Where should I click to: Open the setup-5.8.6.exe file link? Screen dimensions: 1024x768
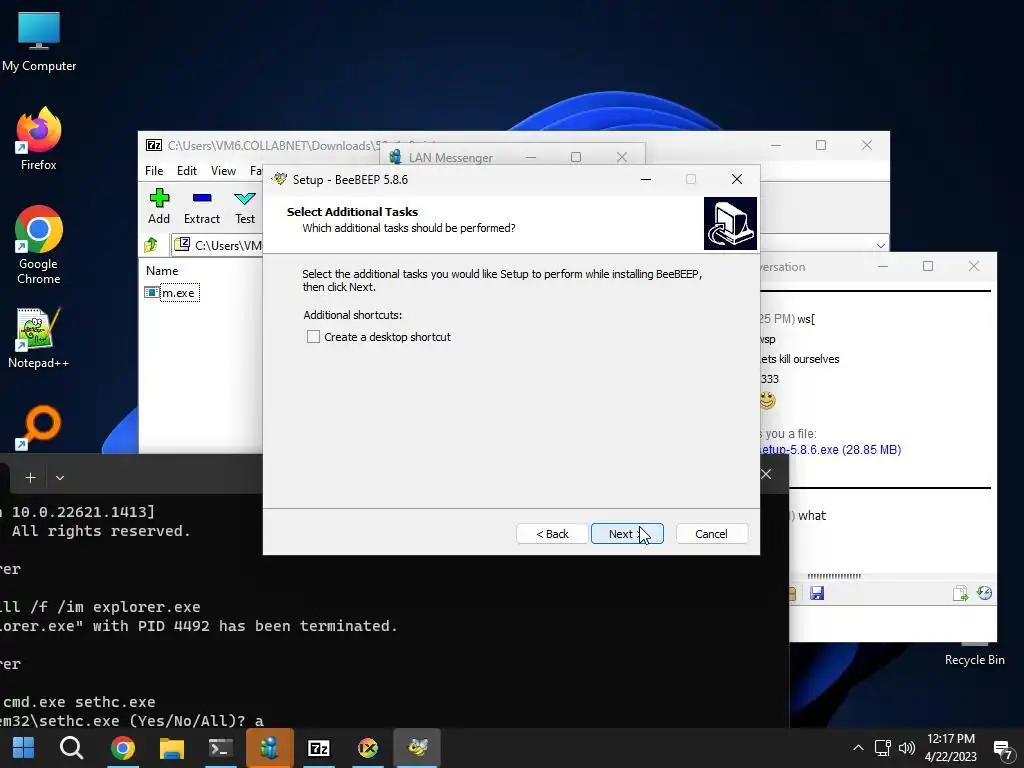click(x=831, y=449)
